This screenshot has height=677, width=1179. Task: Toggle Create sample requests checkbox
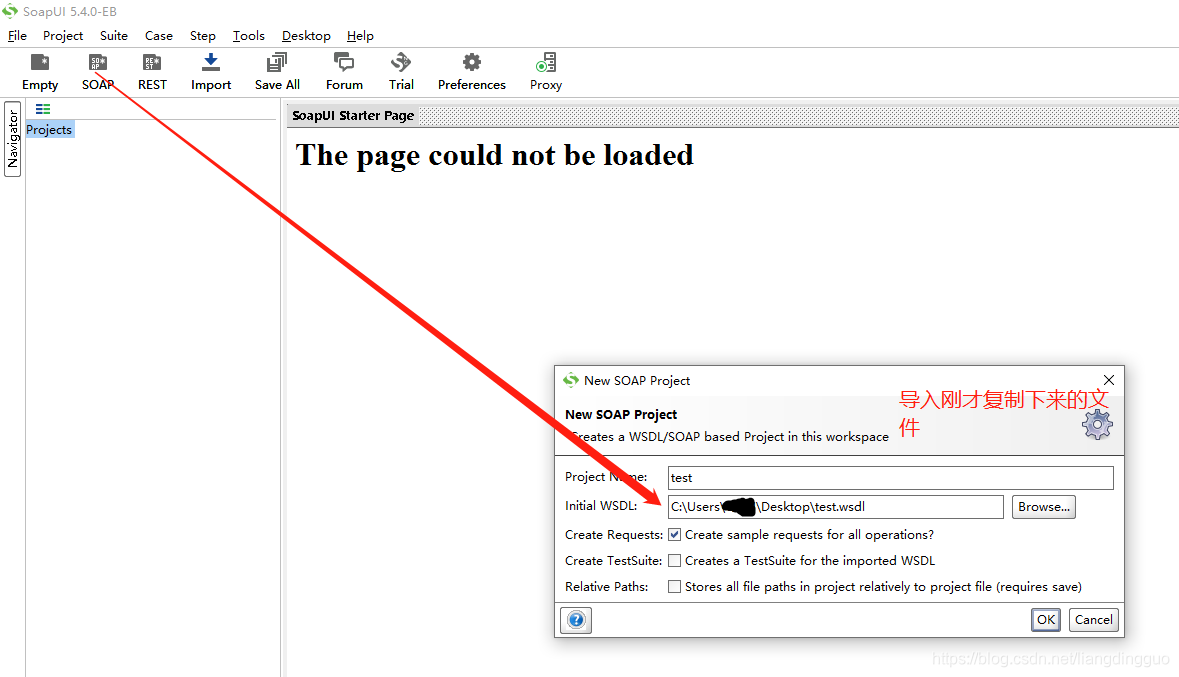click(x=674, y=535)
